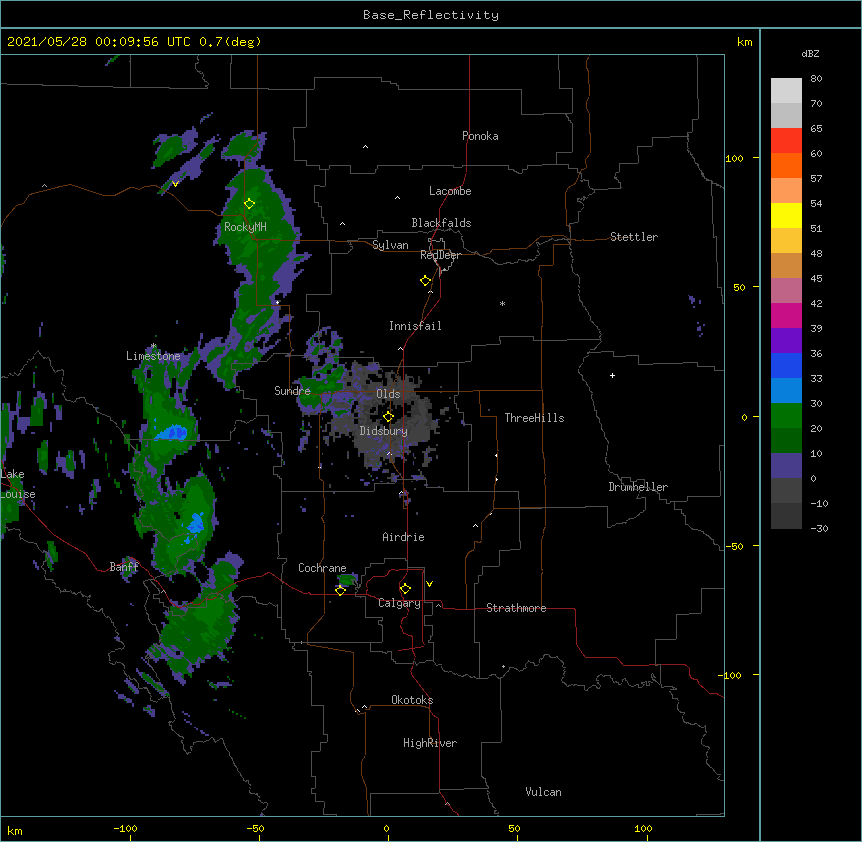
Task: Click the yellow marker below Cochrane
Action: coord(340,591)
